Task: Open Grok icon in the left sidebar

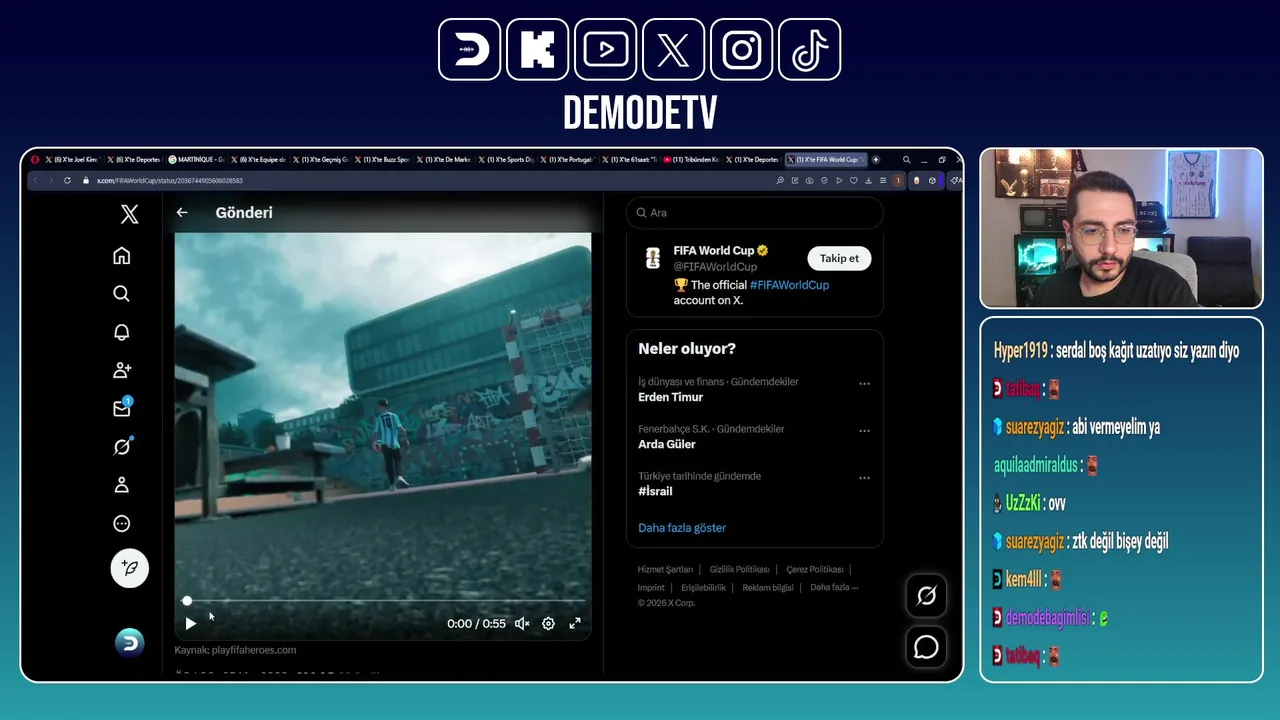Action: tap(122, 446)
